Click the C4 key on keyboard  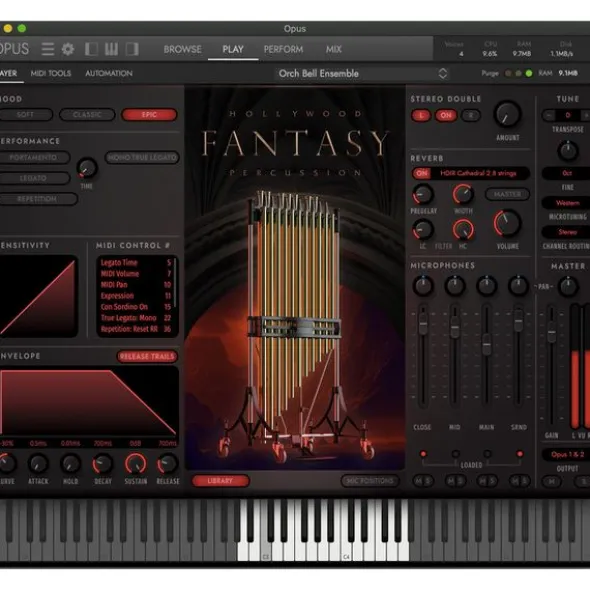(347, 543)
